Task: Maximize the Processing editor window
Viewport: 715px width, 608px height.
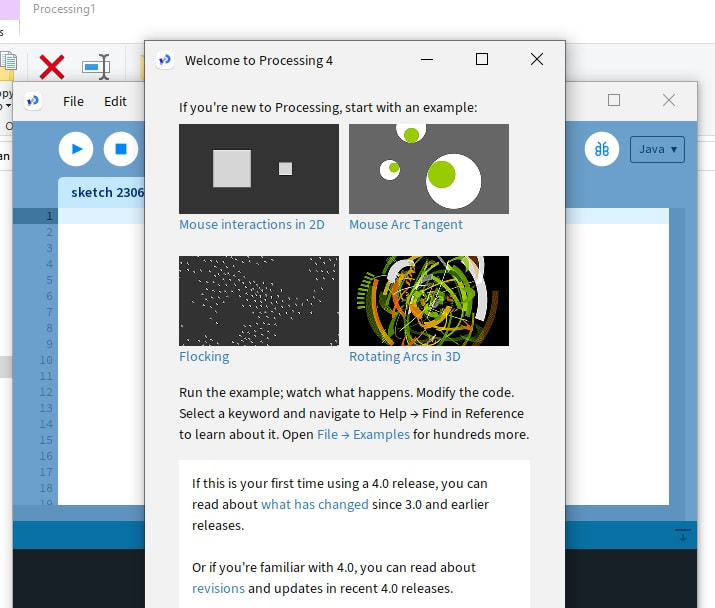Action: 614,100
